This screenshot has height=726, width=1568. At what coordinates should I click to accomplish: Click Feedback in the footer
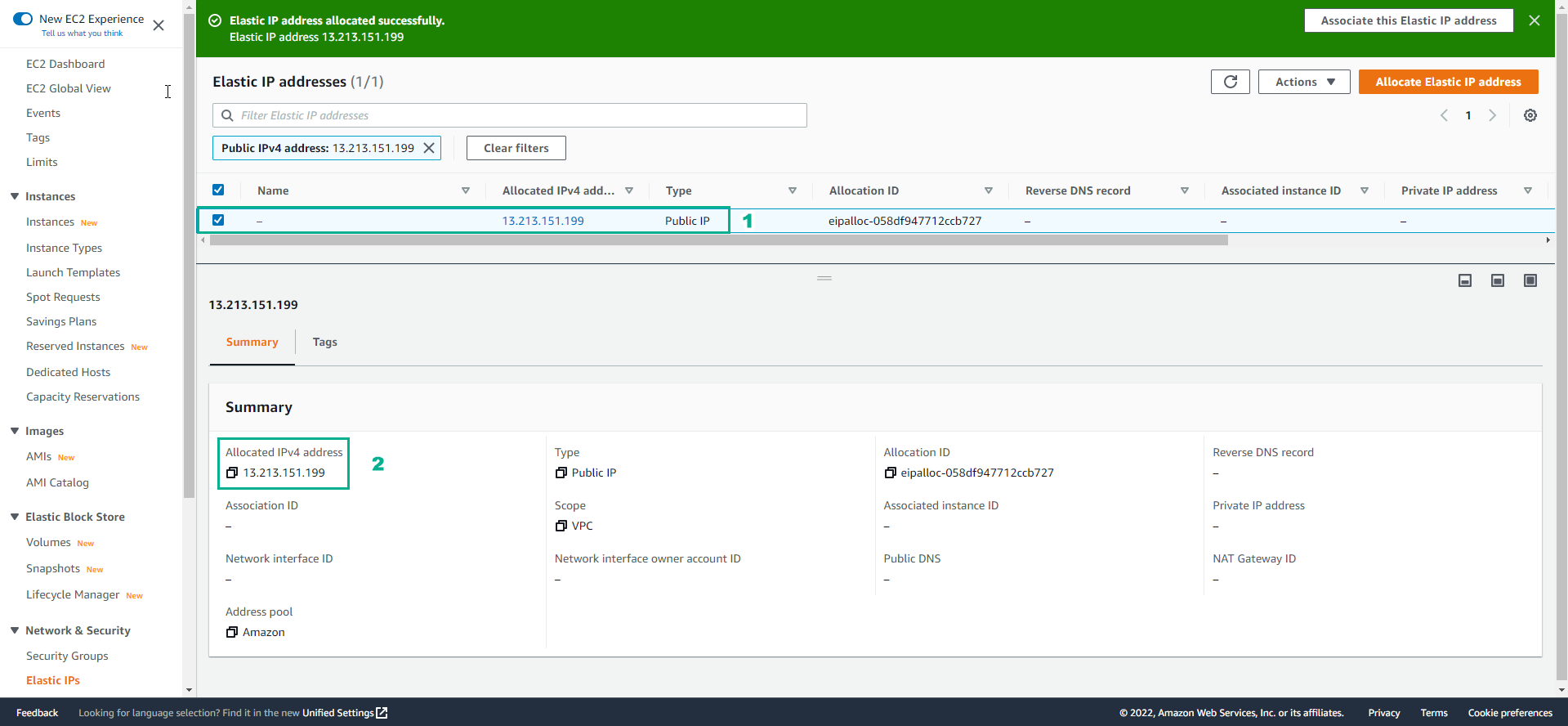click(37, 713)
